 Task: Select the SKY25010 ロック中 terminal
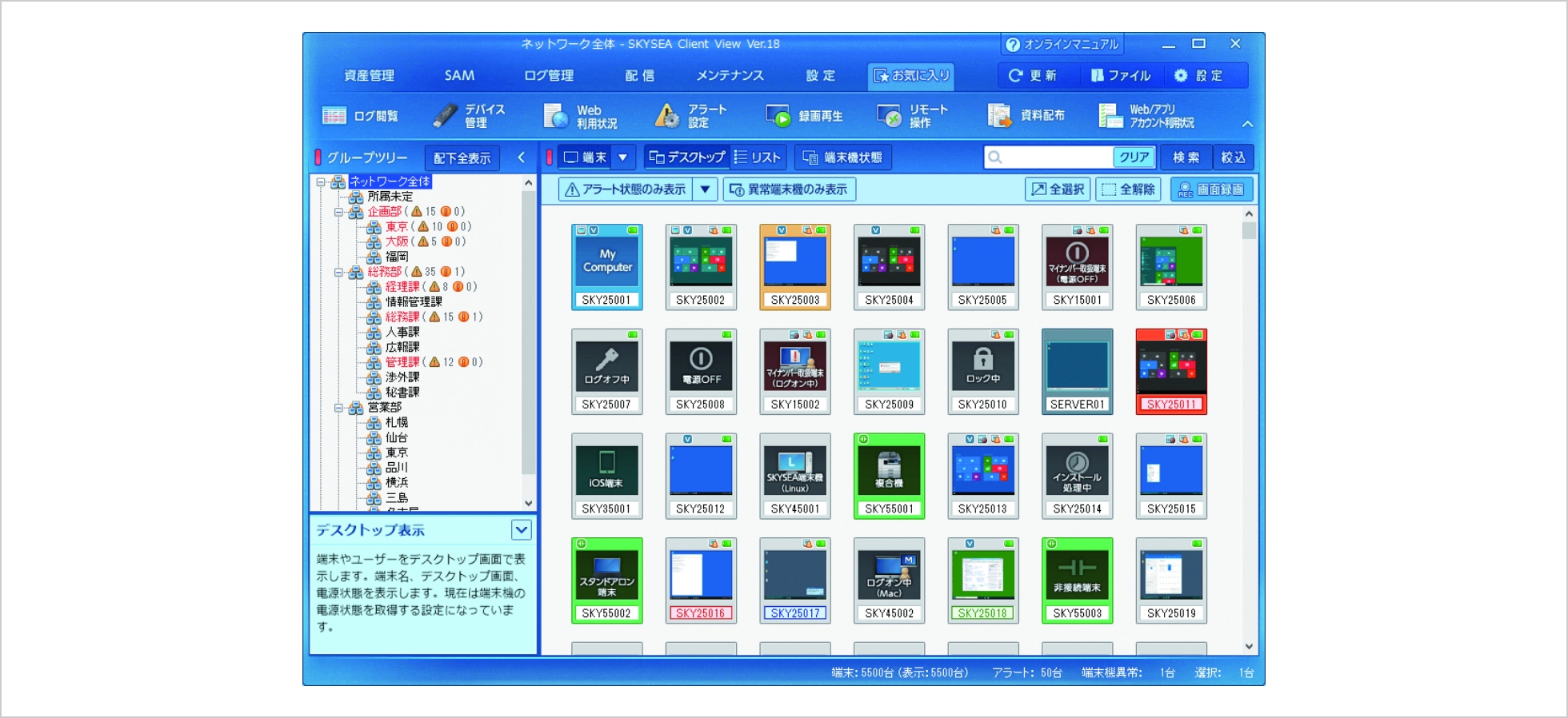pyautogui.click(x=983, y=372)
